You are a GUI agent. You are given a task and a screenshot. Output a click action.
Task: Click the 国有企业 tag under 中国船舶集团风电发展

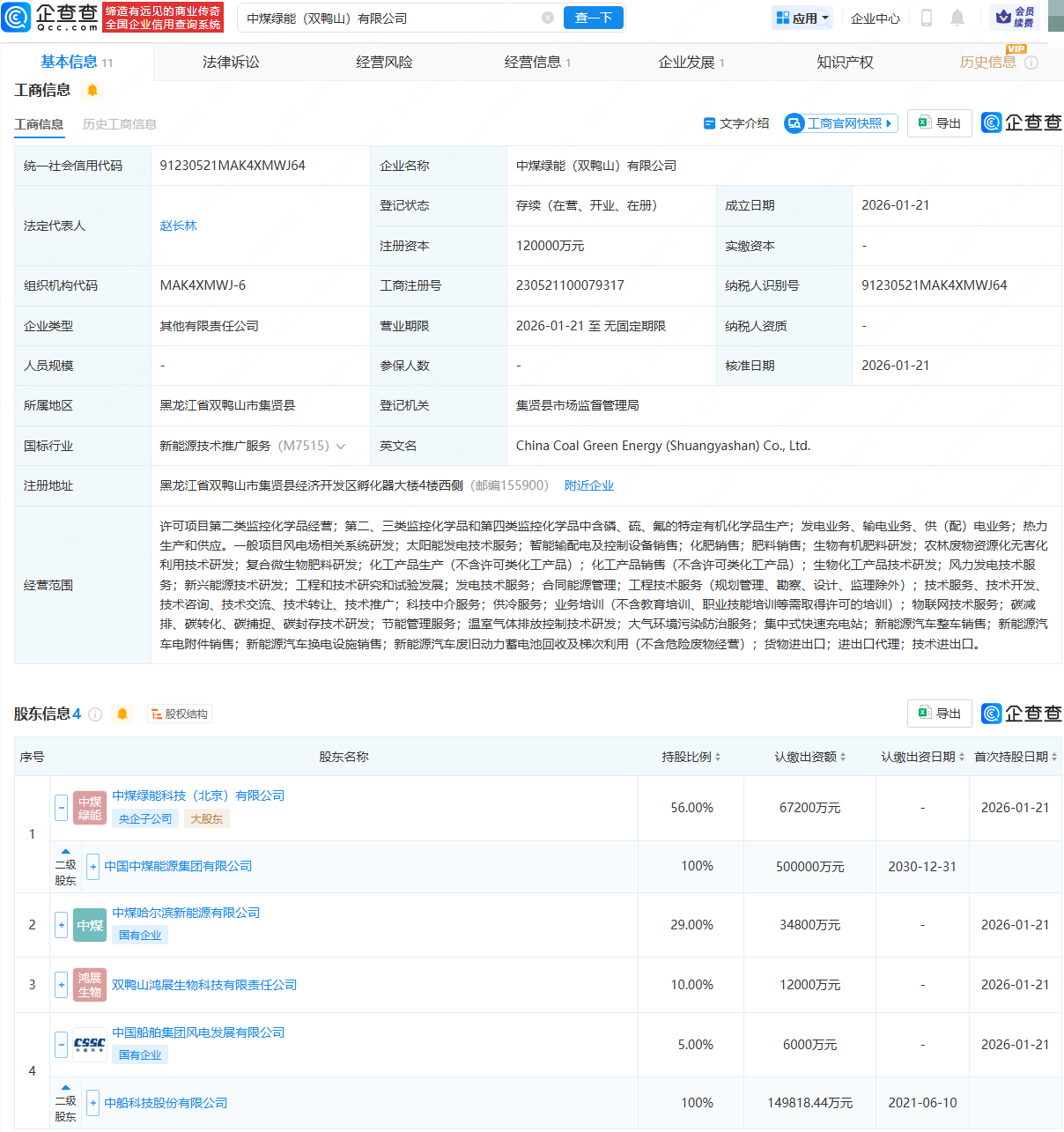pyautogui.click(x=140, y=1055)
